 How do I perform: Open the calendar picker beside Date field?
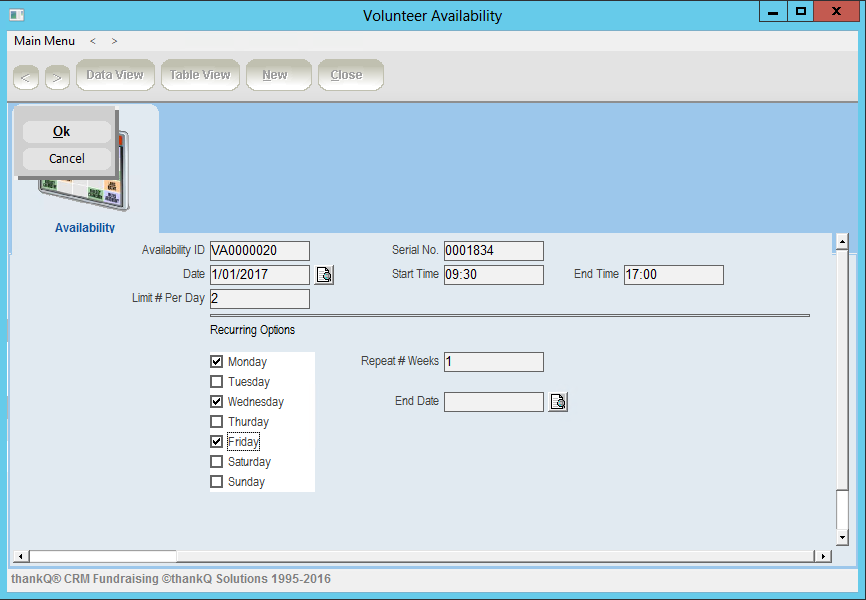pyautogui.click(x=325, y=275)
